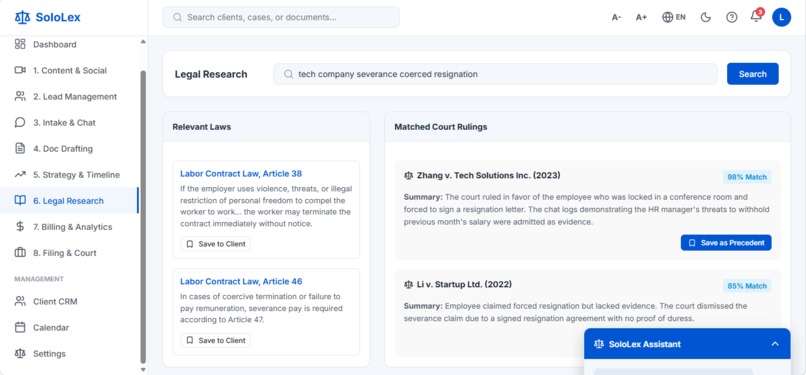Click the Calendar icon in sidebar
The width and height of the screenshot is (806, 375).
(20, 327)
